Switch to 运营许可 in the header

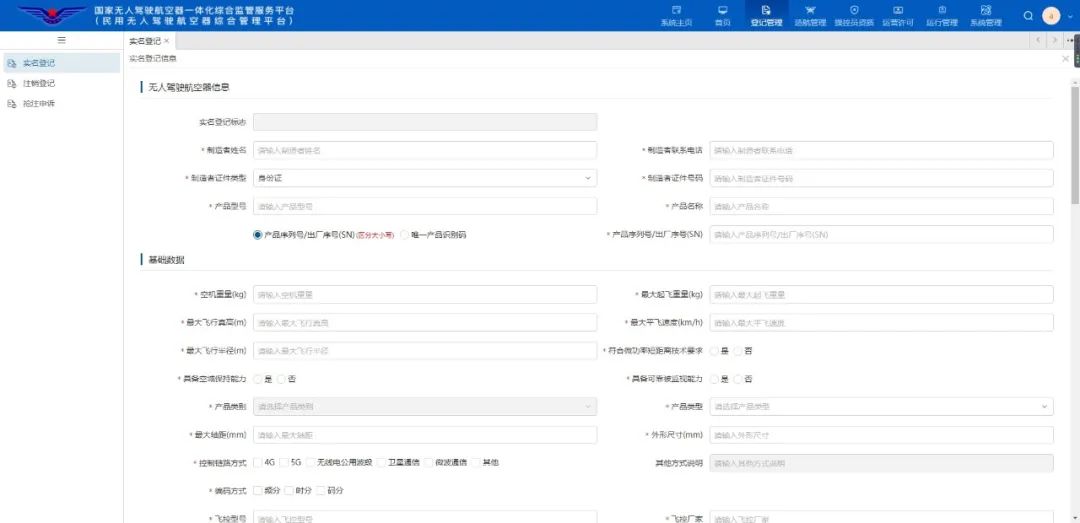coord(897,15)
